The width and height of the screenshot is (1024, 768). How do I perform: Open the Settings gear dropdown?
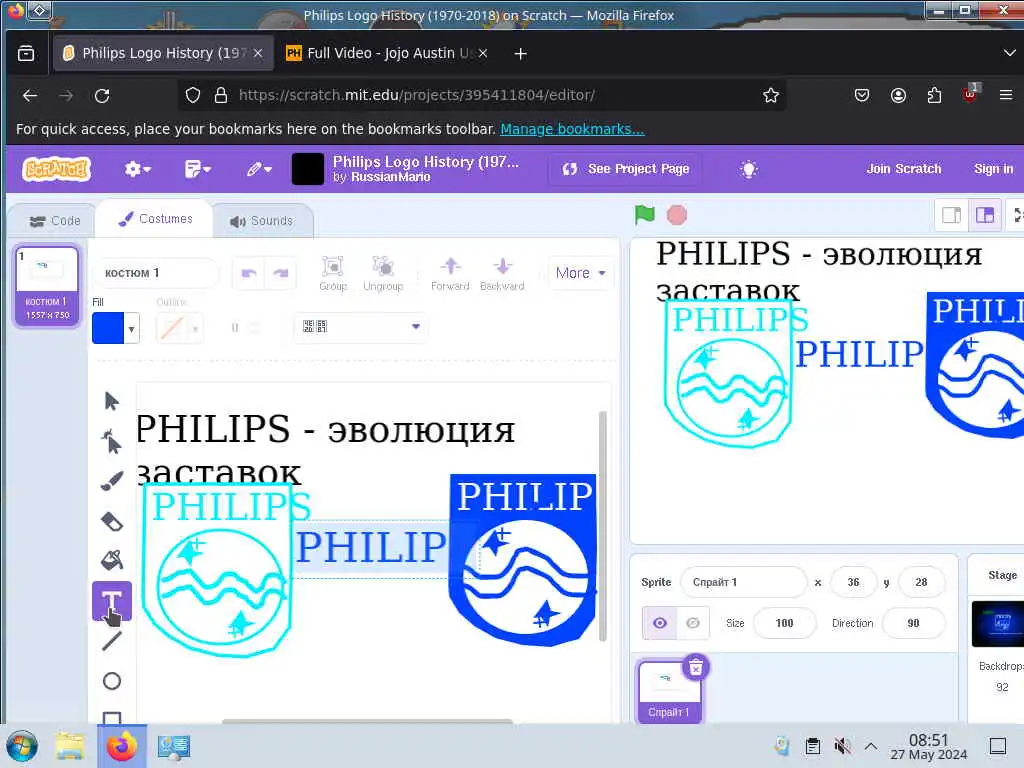[x=137, y=169]
